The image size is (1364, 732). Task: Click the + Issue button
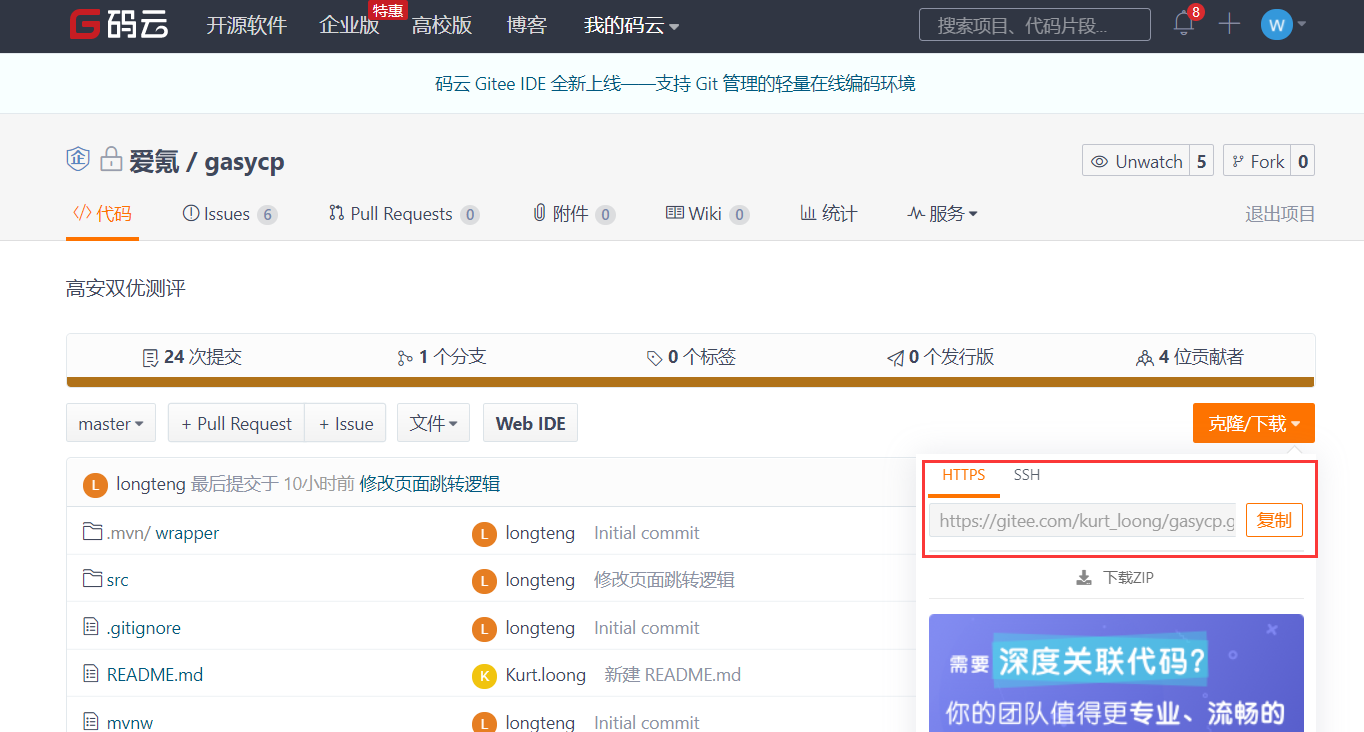click(x=346, y=423)
